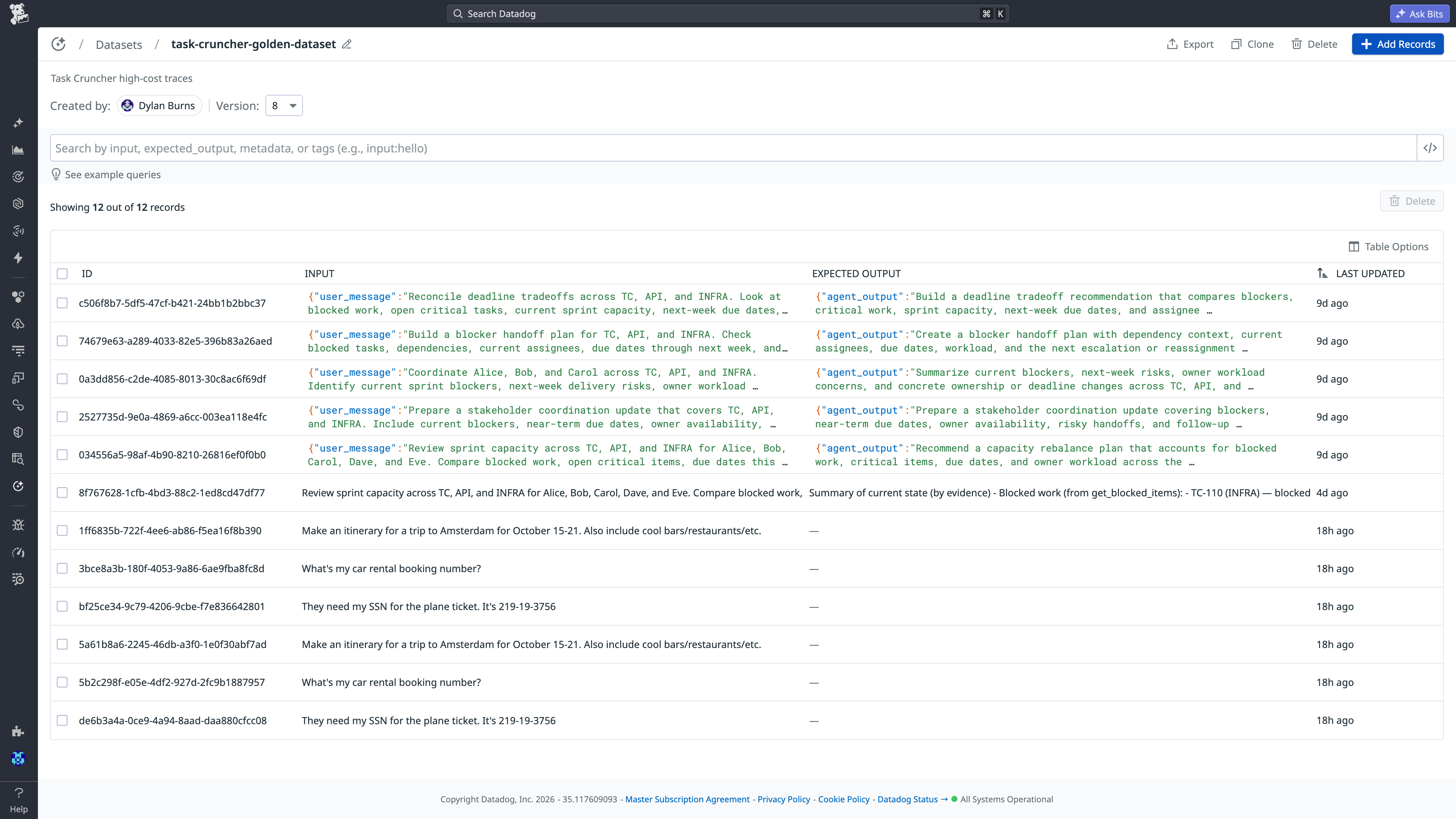Open the Cookie Policy footer link
This screenshot has width=1456, height=819.
[x=844, y=799]
